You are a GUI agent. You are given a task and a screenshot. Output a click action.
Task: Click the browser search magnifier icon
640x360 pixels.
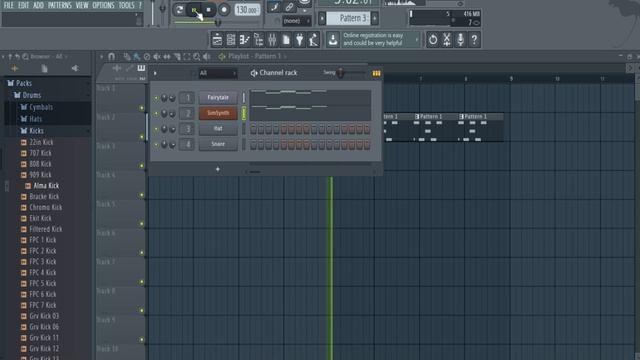click(x=25, y=56)
